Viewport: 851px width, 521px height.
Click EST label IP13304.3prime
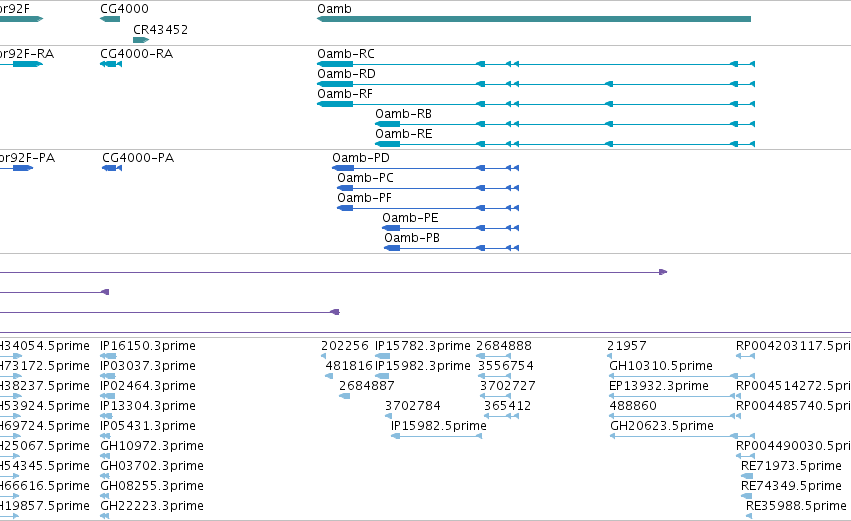click(x=148, y=406)
